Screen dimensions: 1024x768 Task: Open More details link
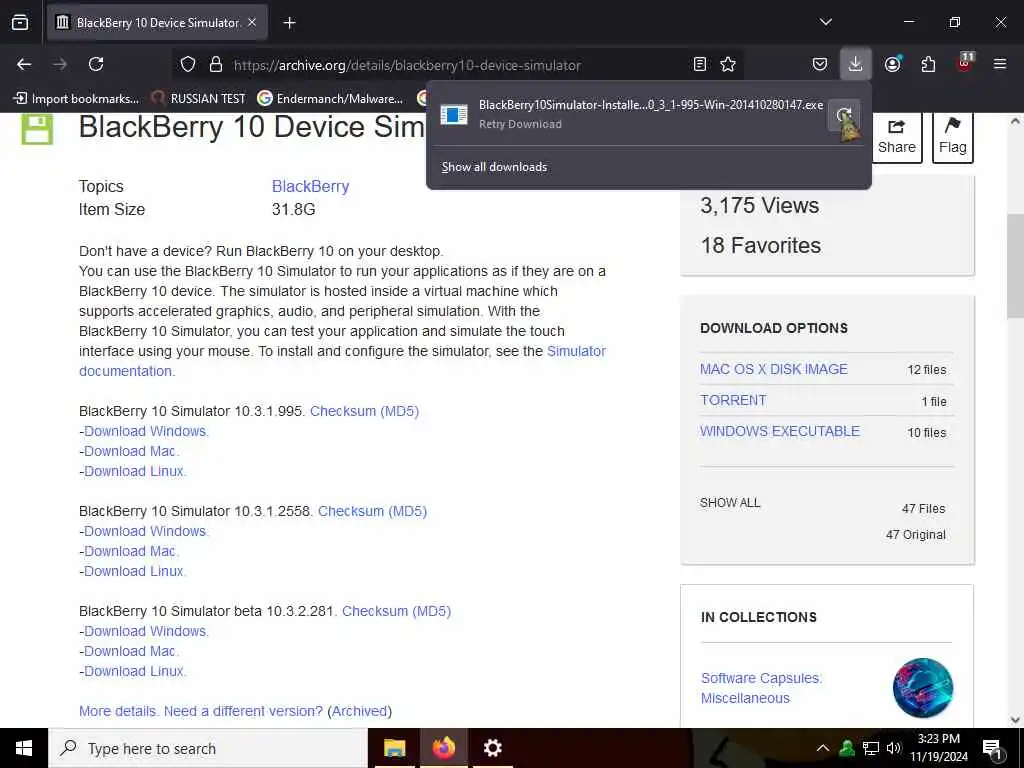point(119,711)
